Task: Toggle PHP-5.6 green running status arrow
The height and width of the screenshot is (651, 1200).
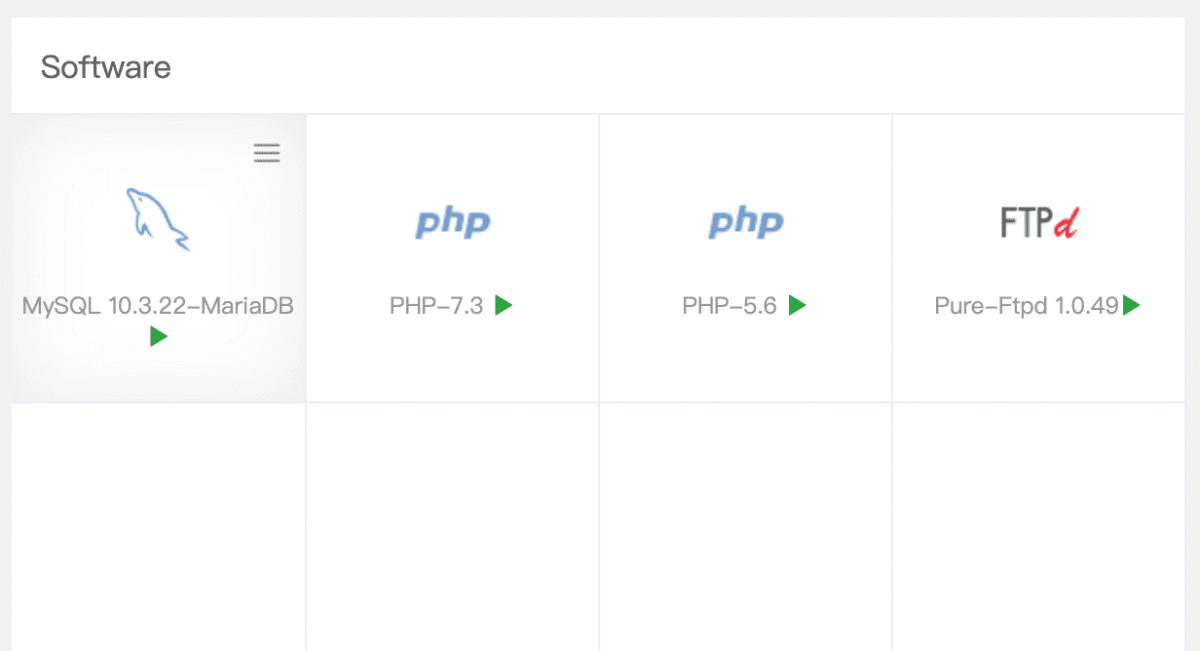Action: click(797, 305)
